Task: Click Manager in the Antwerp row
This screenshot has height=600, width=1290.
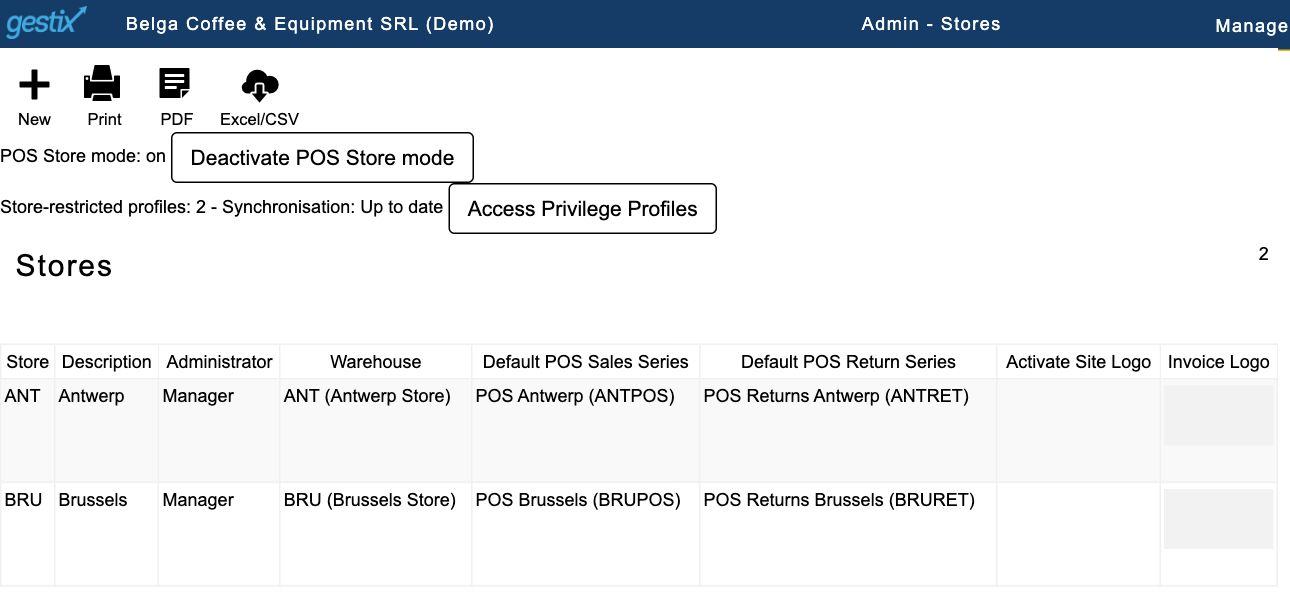Action: tap(198, 396)
